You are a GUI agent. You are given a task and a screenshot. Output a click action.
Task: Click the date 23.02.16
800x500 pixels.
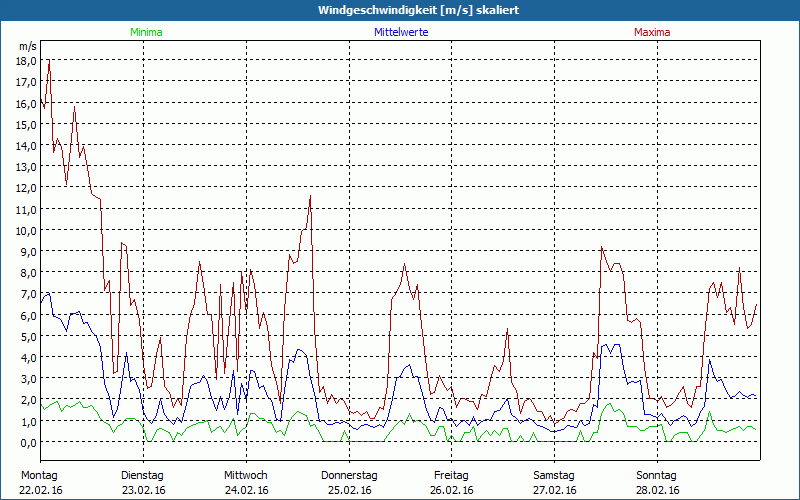(144, 490)
